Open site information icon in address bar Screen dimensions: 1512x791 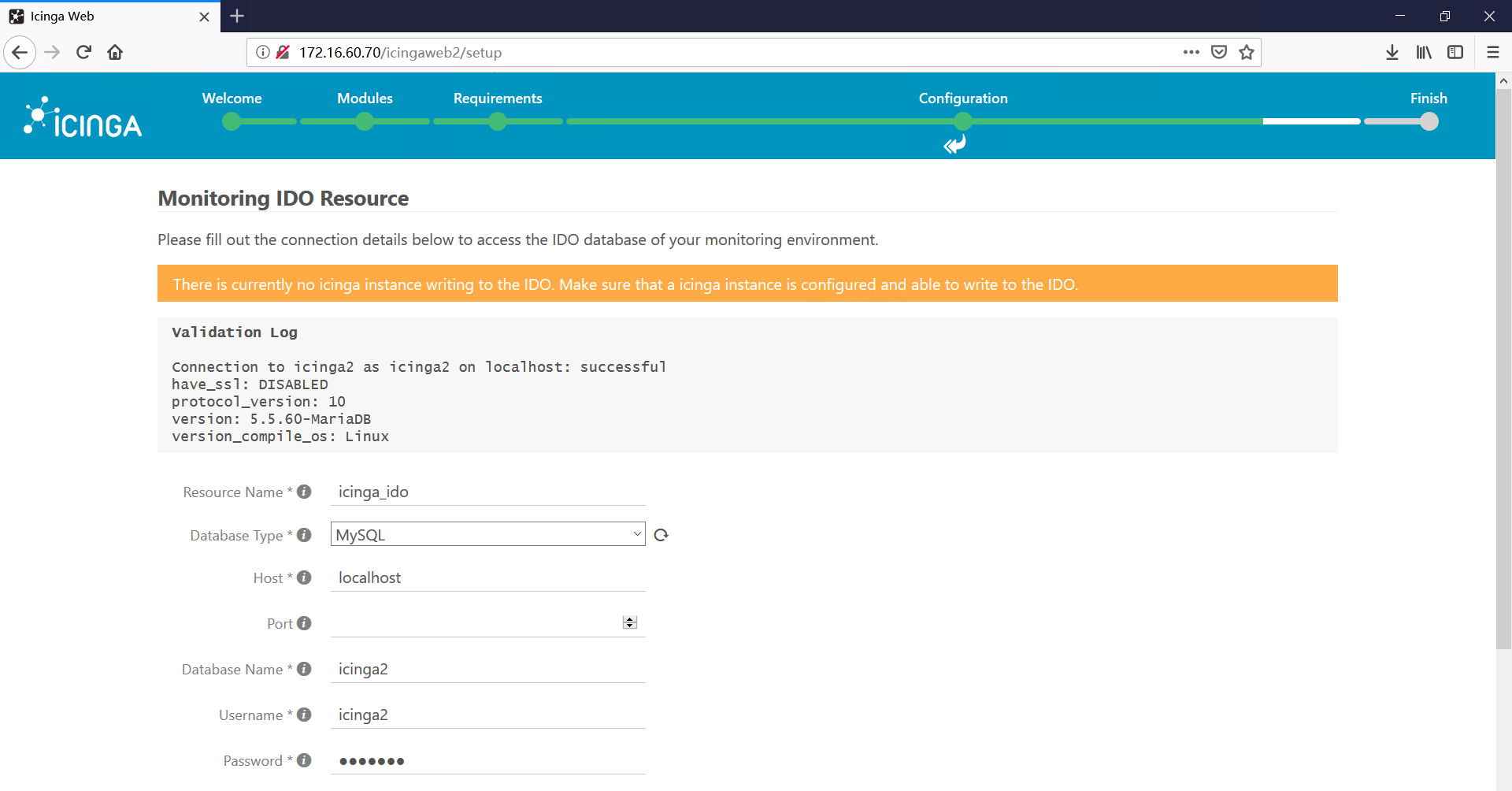pos(263,53)
